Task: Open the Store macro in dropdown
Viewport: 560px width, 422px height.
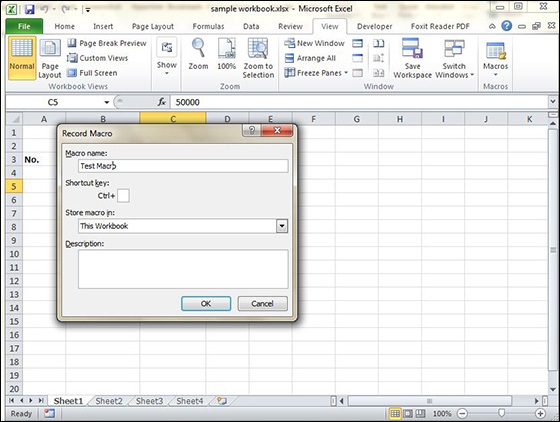Action: [282, 226]
